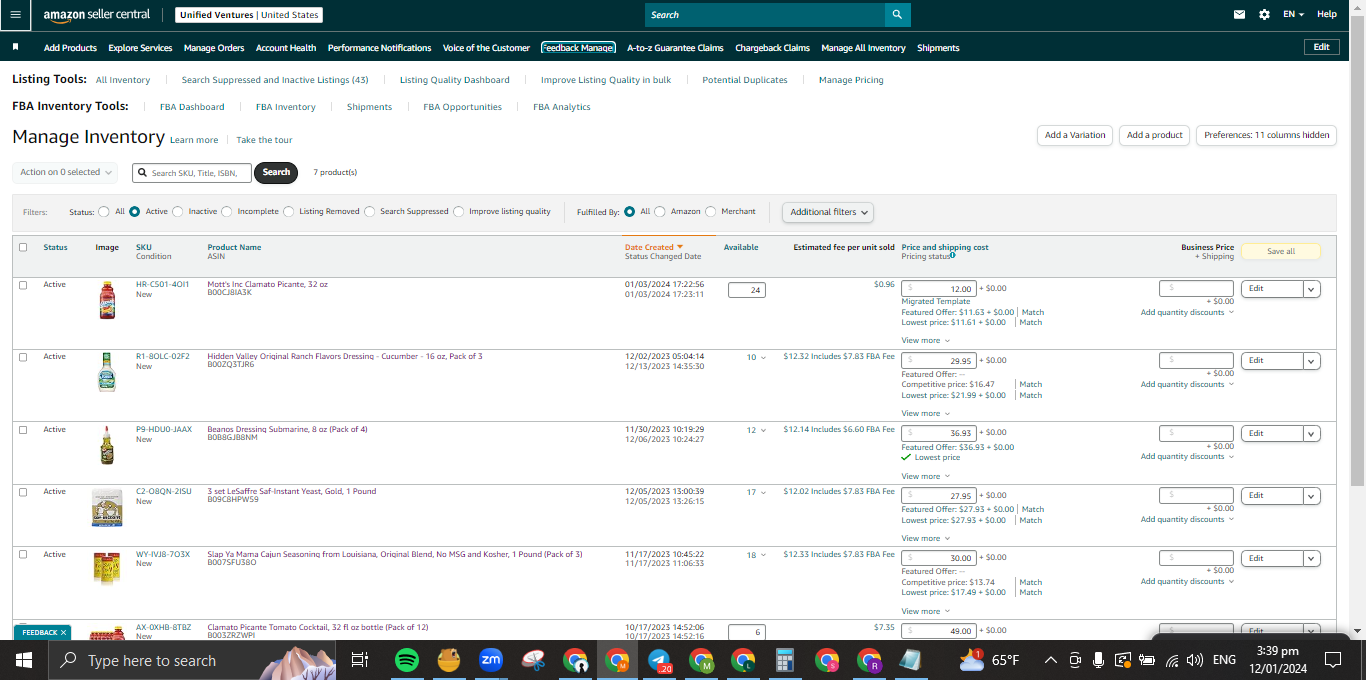
Task: Open the settings gear icon
Action: click(1265, 15)
